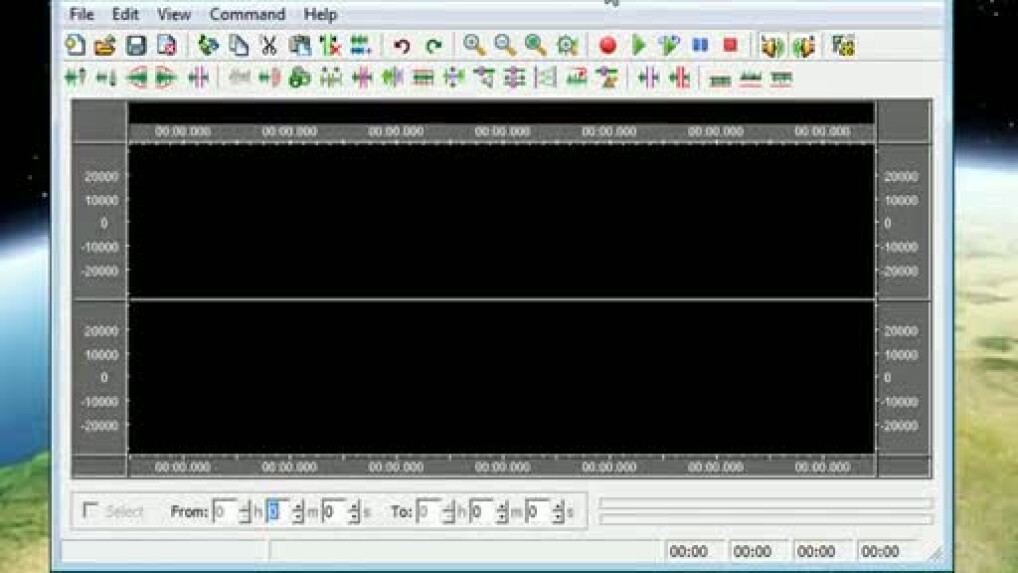Open the Help menu
This screenshot has height=573, width=1018.
(320, 14)
